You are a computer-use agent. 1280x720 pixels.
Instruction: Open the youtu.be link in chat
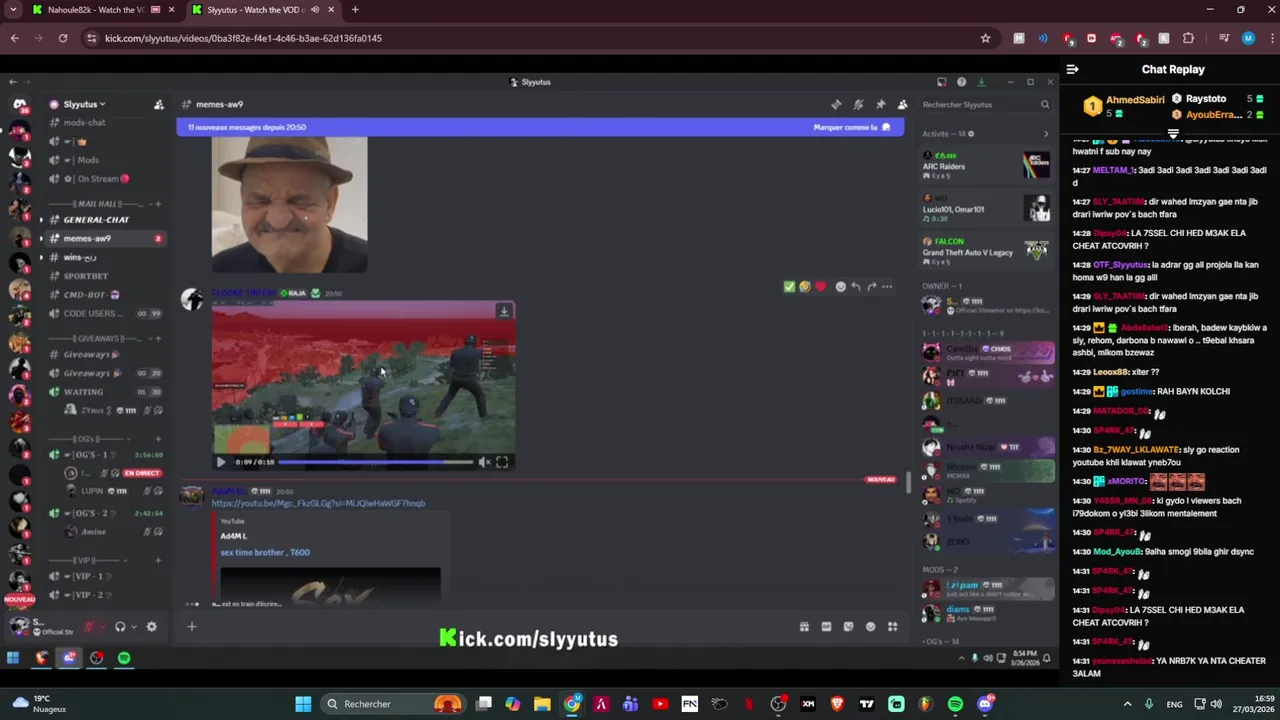coord(318,503)
